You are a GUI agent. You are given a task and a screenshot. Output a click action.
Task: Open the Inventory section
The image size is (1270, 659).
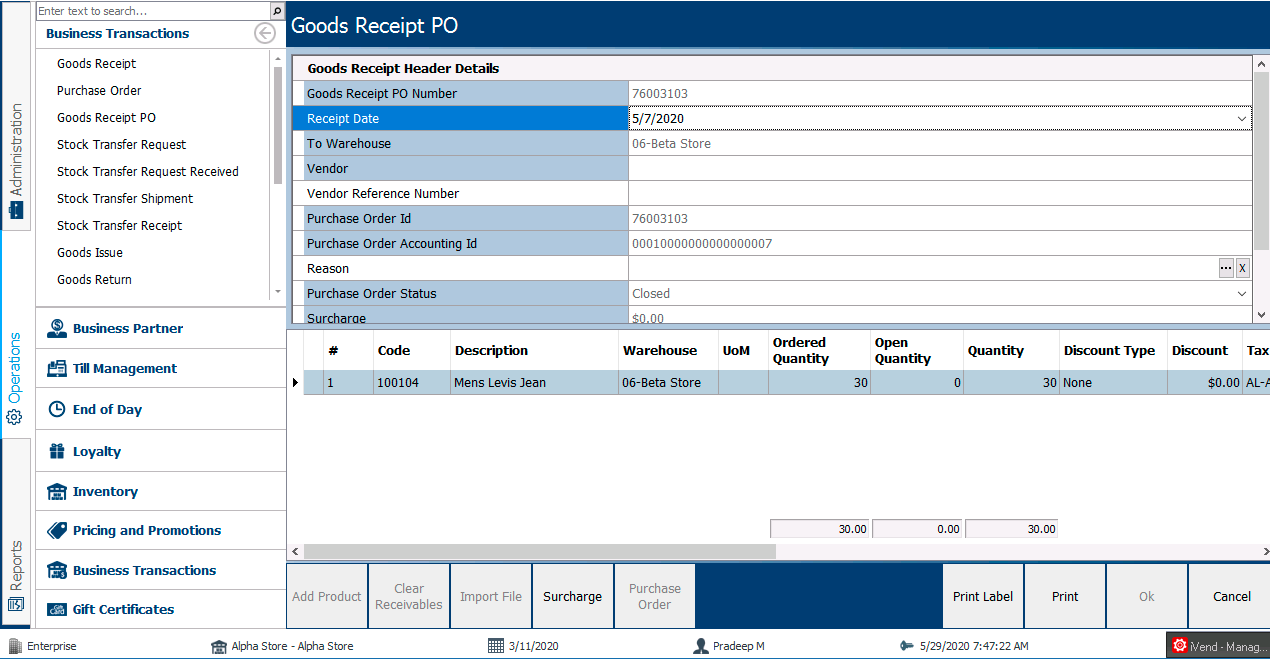coord(105,491)
